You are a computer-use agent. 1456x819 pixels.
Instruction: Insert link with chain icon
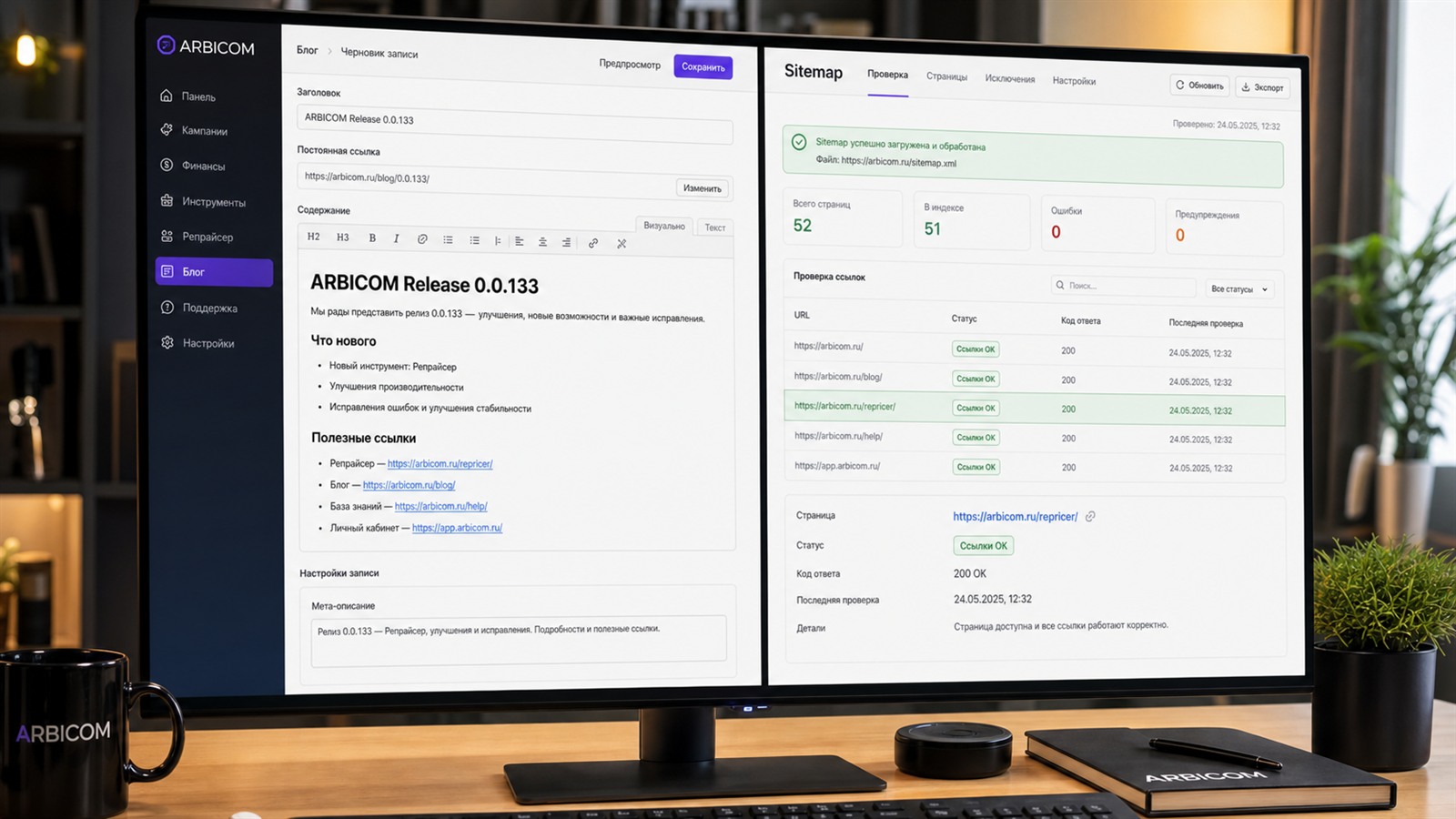[593, 243]
